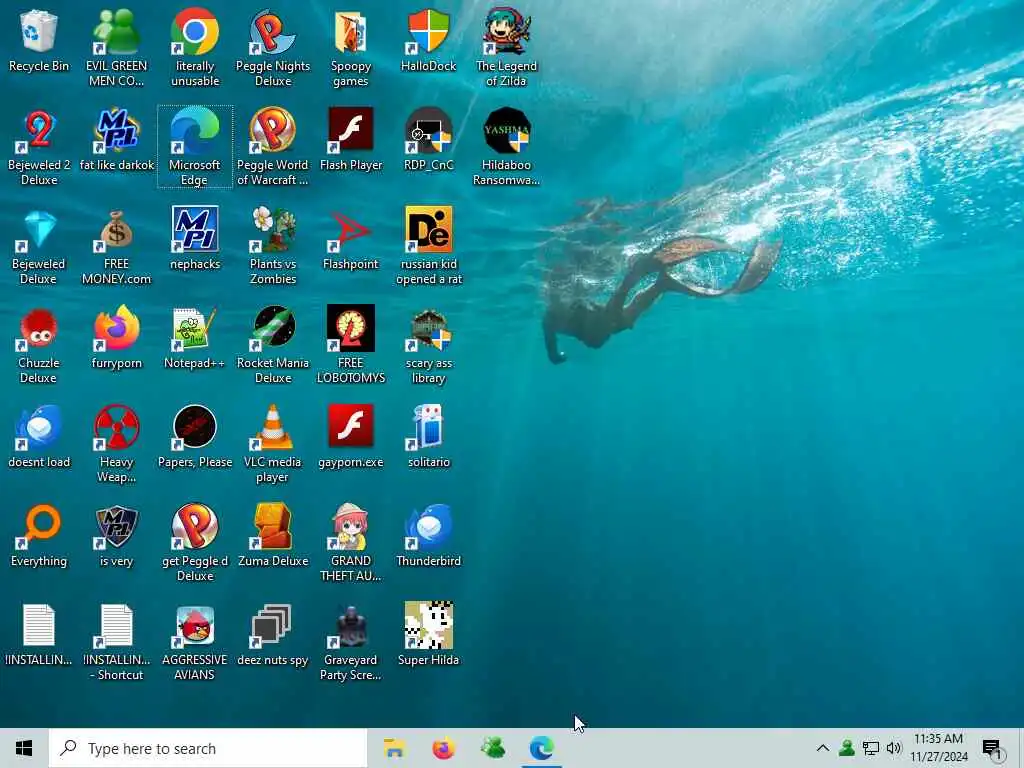Select the Flash Player desktop icon
This screenshot has height=768, width=1024.
point(351,140)
